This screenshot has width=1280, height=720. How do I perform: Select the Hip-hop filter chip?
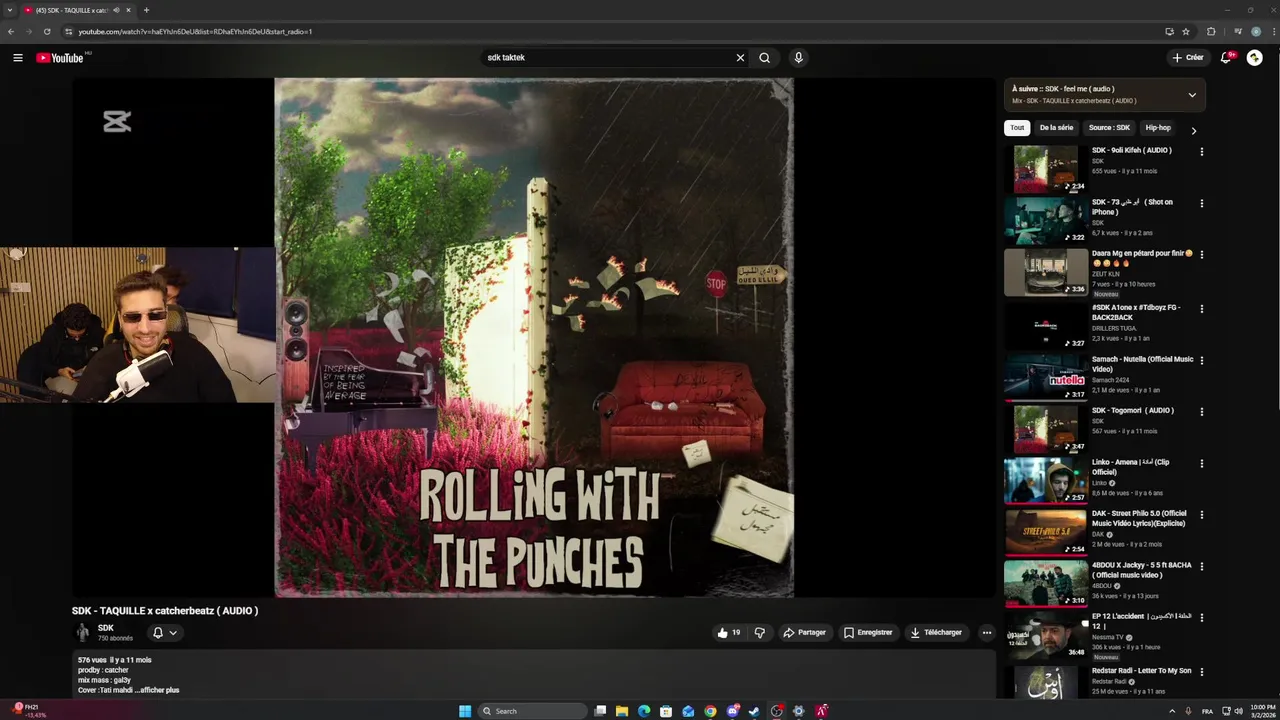(1158, 128)
